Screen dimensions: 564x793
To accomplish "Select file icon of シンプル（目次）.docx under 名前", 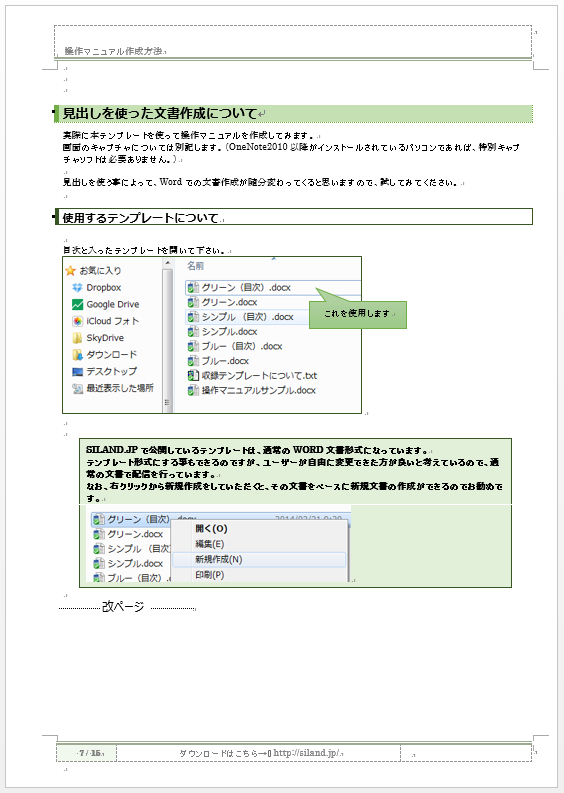I will coord(193,317).
